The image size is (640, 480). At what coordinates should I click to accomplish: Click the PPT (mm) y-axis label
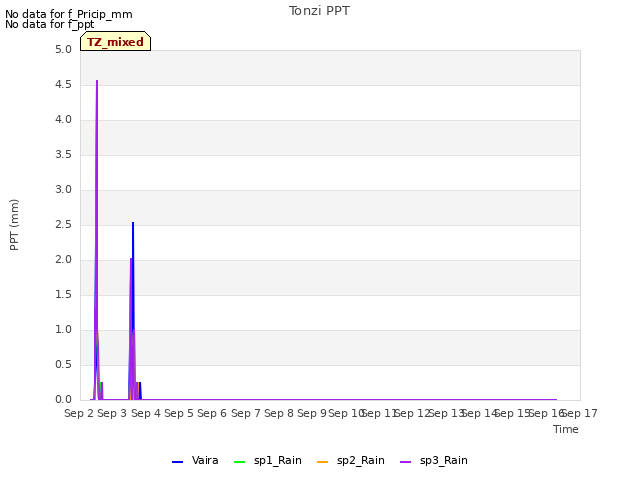click(14, 224)
